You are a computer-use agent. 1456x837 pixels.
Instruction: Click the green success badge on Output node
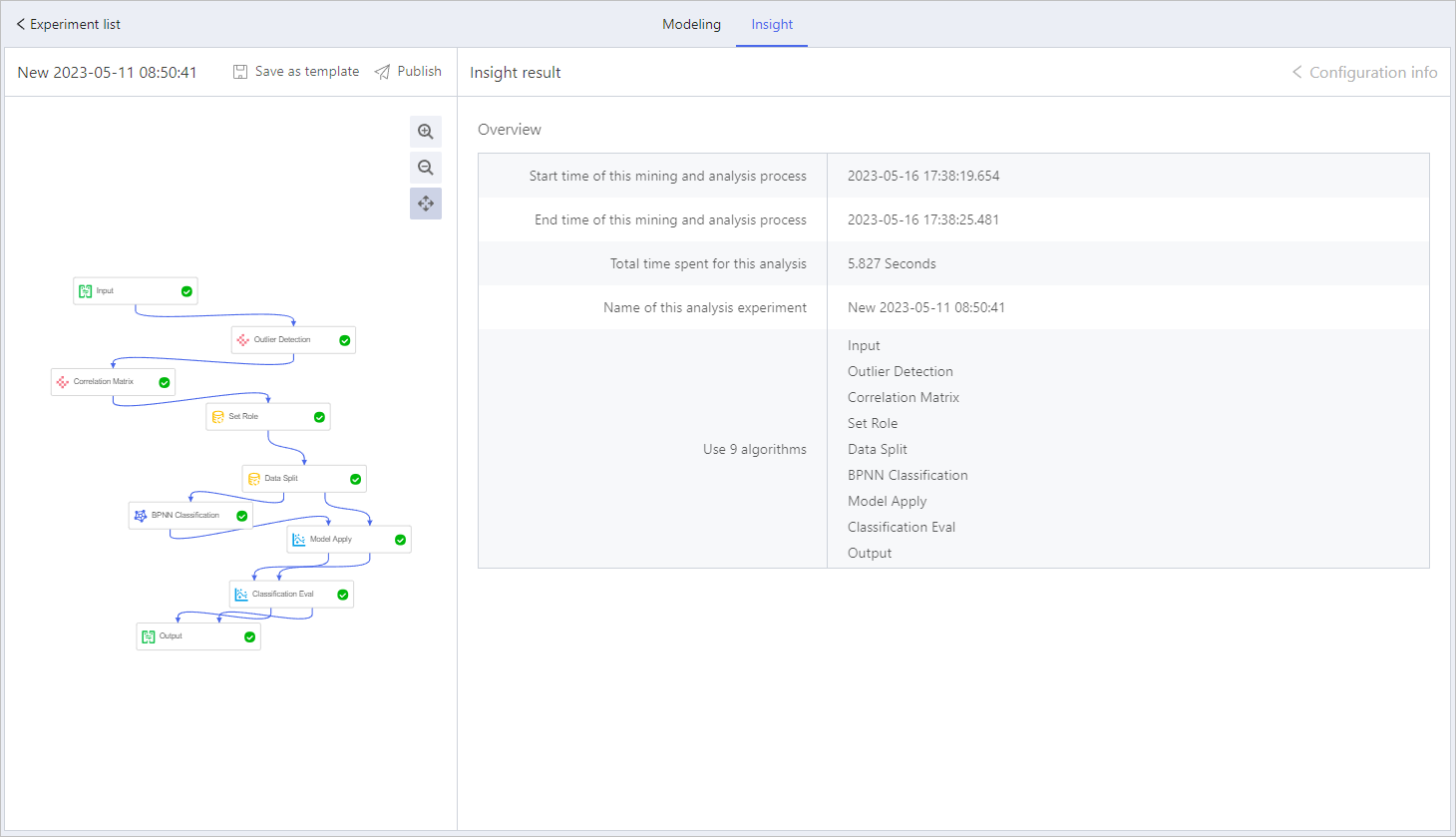click(249, 635)
